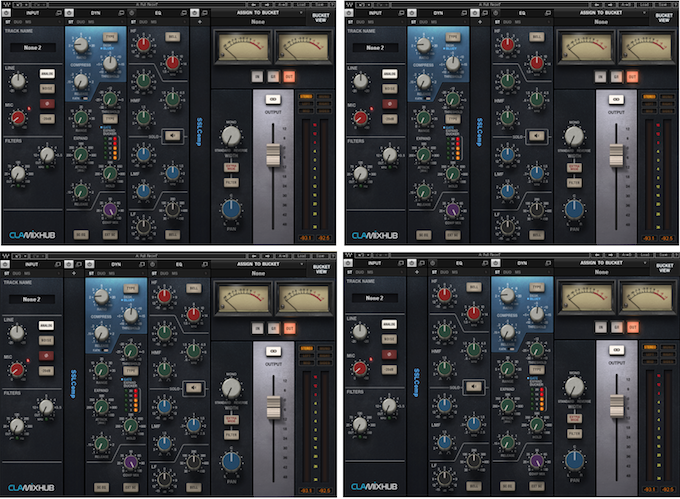Toggle DYN section power in top-right window
The height and width of the screenshot is (499, 680).
(412, 13)
